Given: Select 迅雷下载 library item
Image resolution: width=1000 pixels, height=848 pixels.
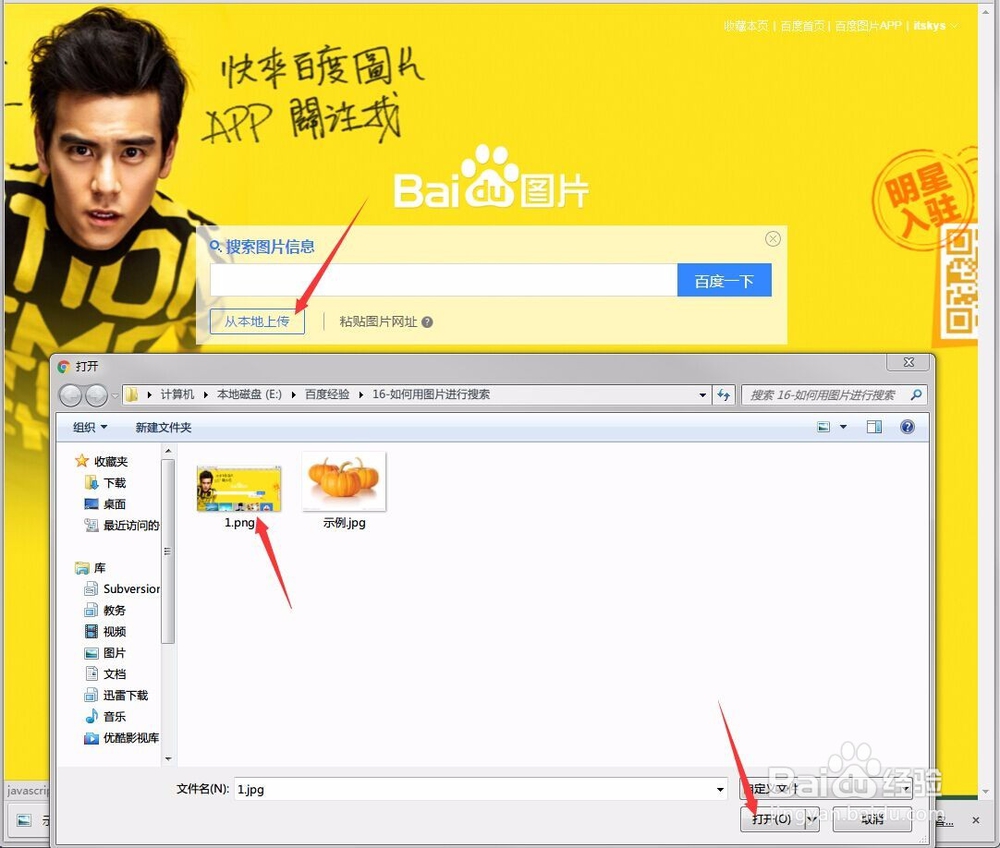Looking at the screenshot, I should click(x=117, y=695).
